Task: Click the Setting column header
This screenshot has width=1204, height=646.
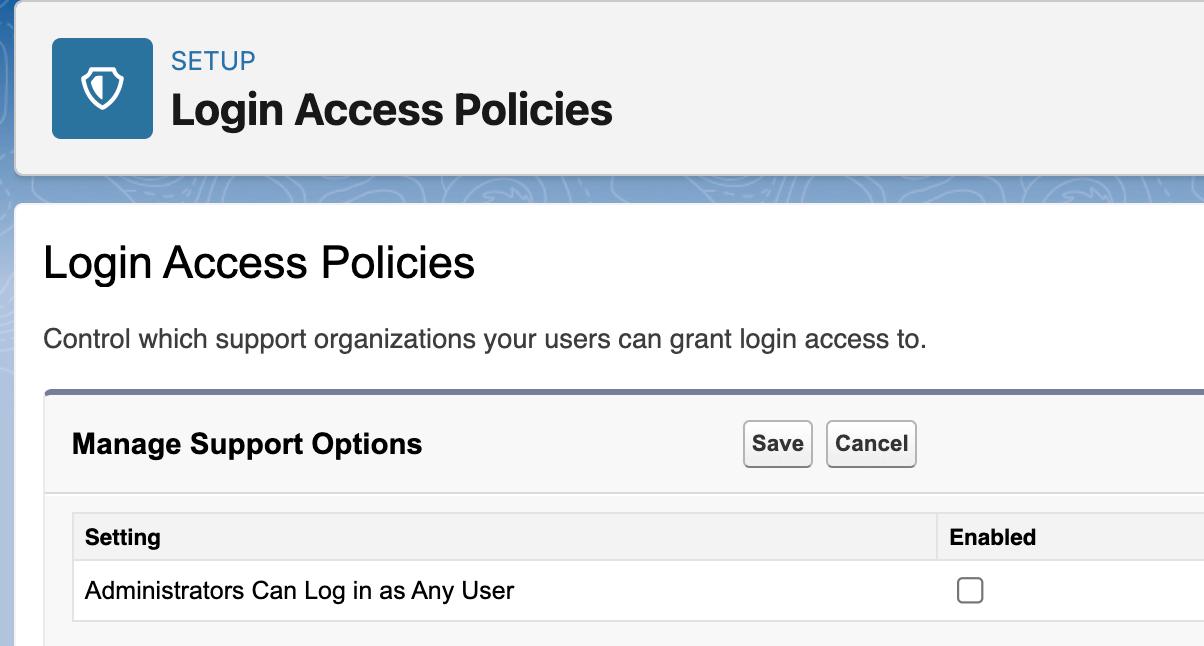Action: point(123,537)
